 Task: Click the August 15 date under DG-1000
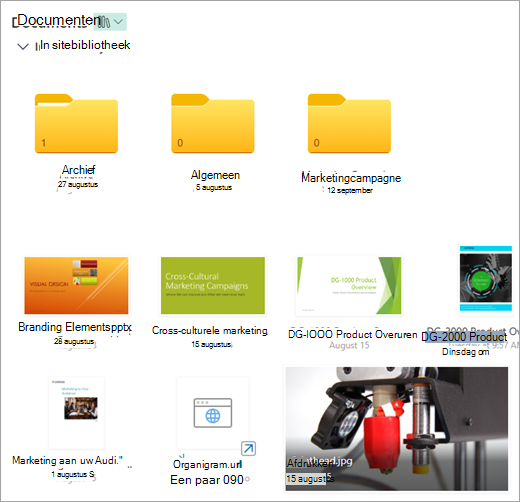pos(349,345)
